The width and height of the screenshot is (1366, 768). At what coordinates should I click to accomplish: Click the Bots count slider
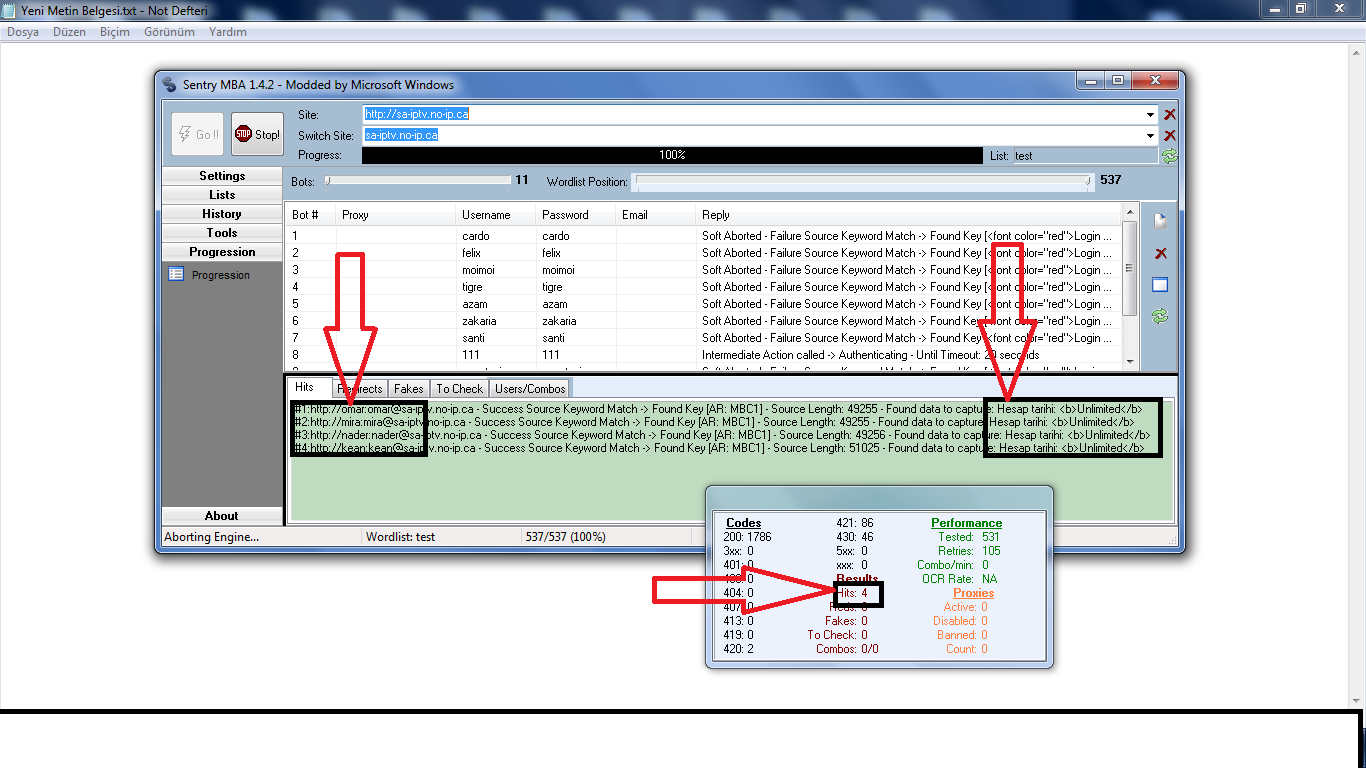[x=418, y=181]
